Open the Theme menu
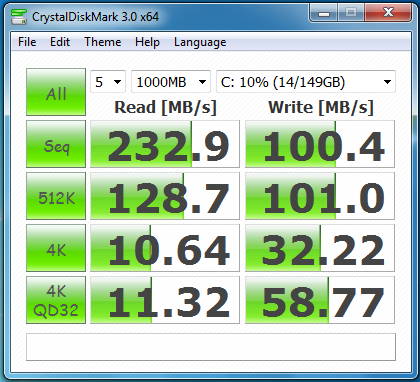 point(103,42)
